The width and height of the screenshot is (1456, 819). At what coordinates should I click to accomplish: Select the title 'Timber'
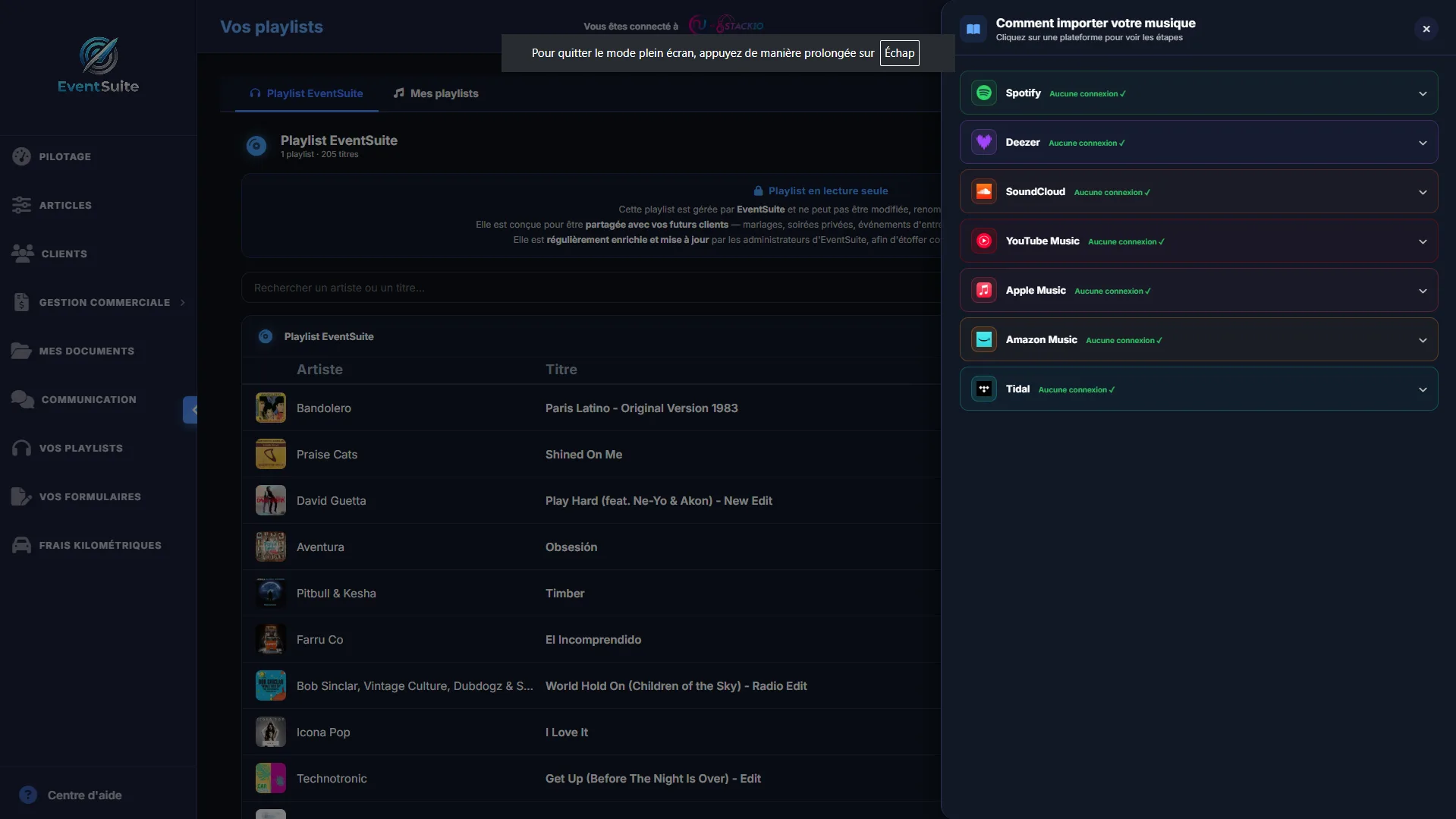click(564, 593)
